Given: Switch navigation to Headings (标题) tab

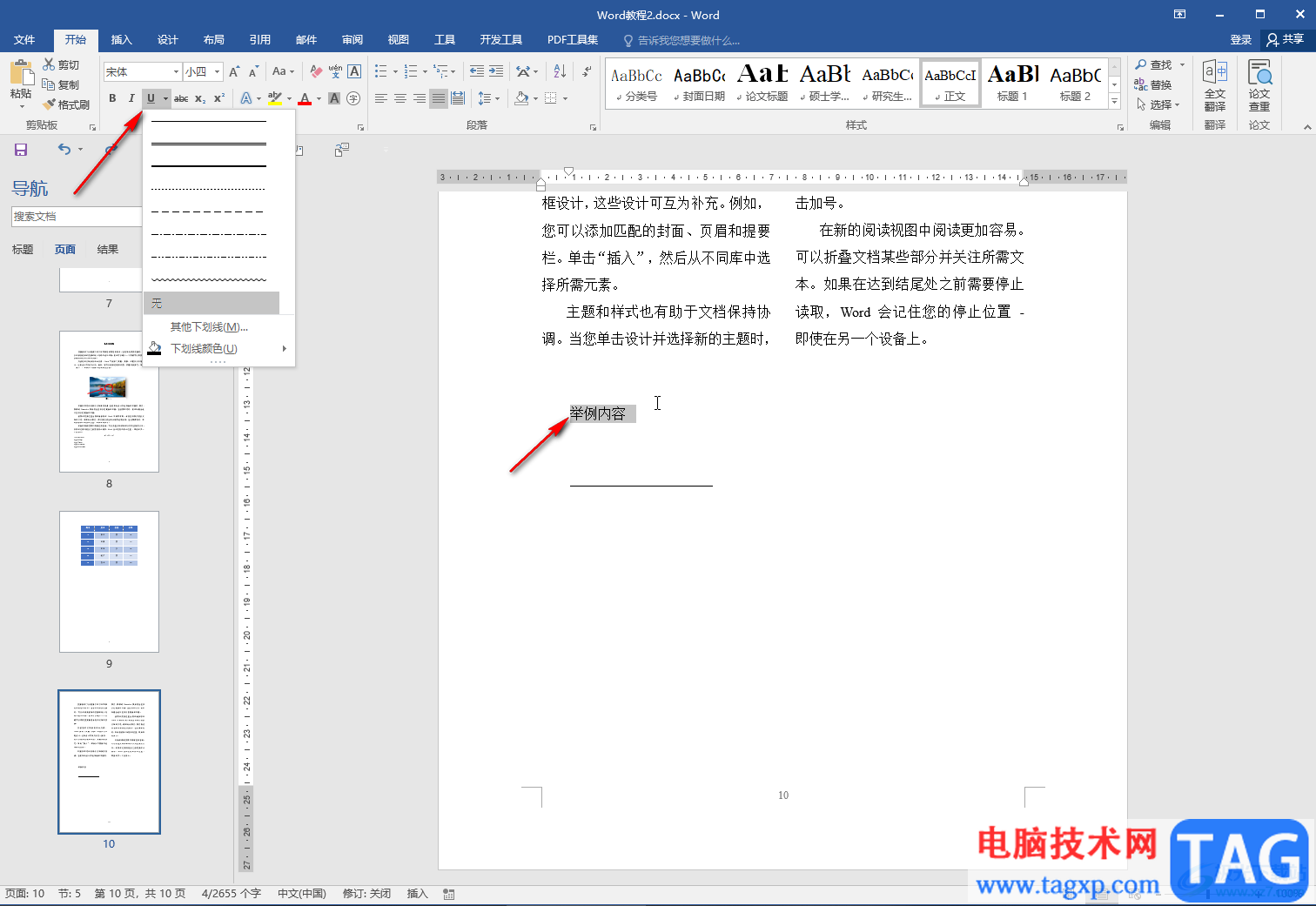Looking at the screenshot, I should [x=23, y=250].
